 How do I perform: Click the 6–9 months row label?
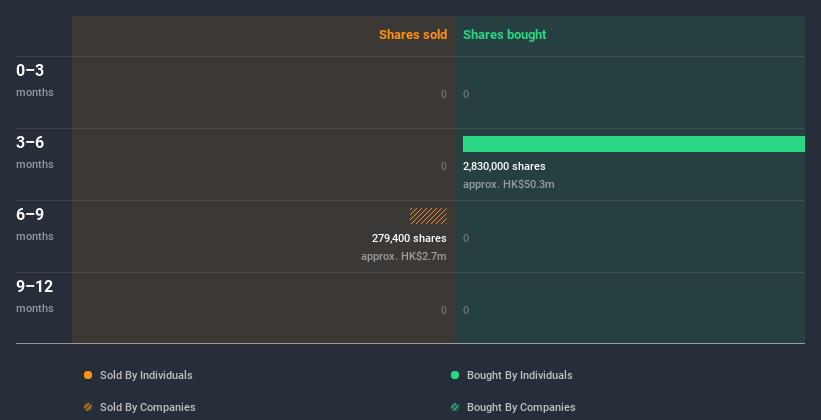(35, 224)
